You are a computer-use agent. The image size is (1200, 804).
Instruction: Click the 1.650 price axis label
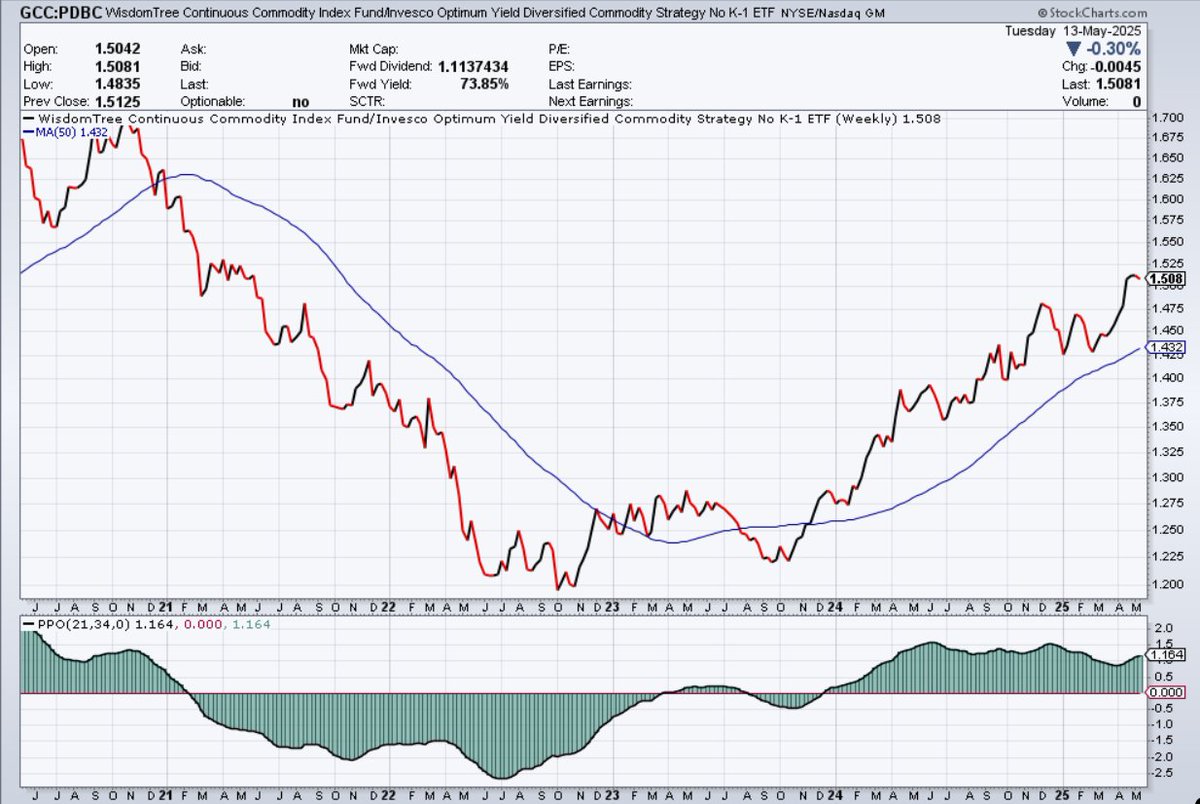click(x=1166, y=158)
